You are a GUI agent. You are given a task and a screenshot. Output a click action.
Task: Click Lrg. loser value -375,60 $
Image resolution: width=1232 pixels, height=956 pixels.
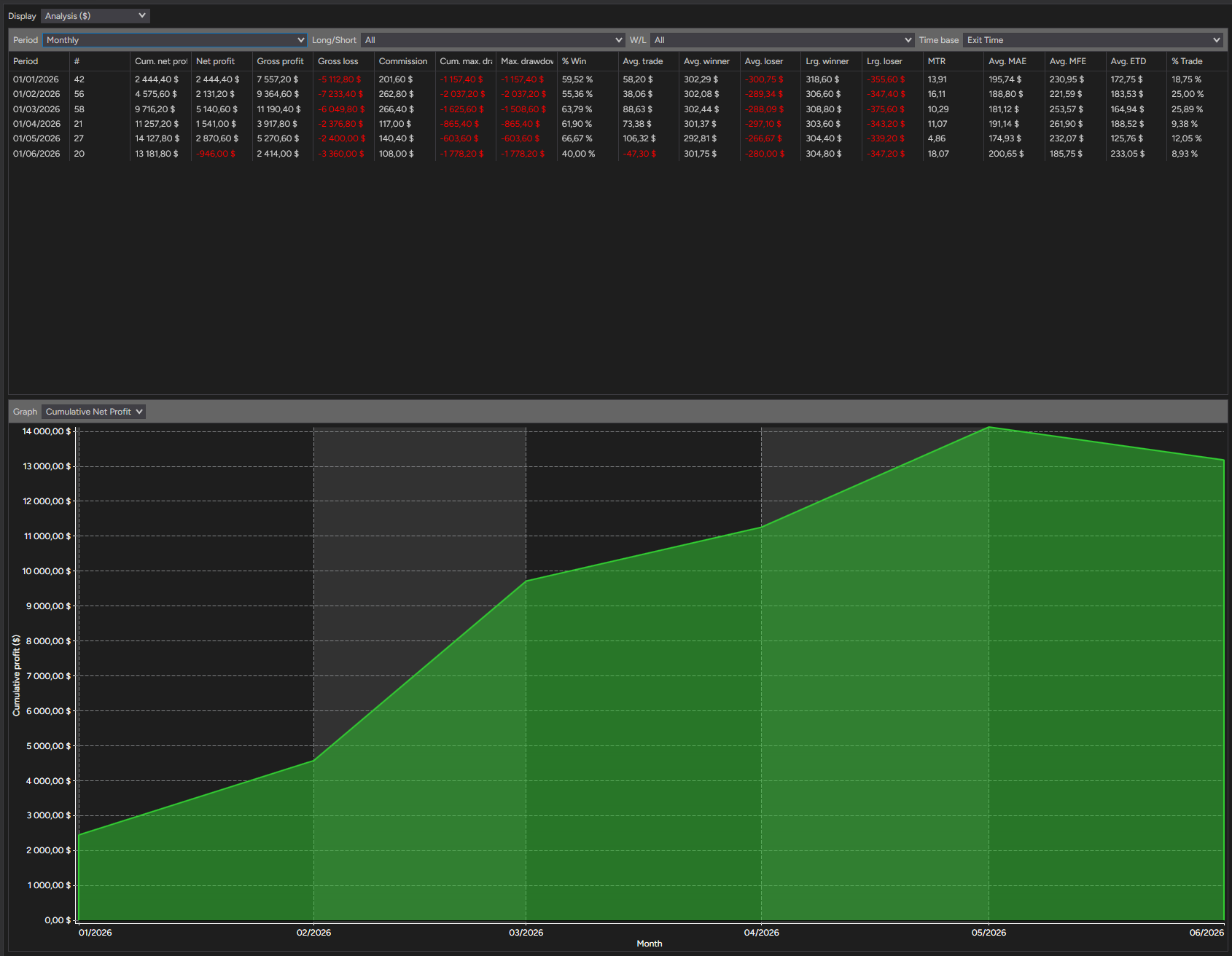[885, 109]
